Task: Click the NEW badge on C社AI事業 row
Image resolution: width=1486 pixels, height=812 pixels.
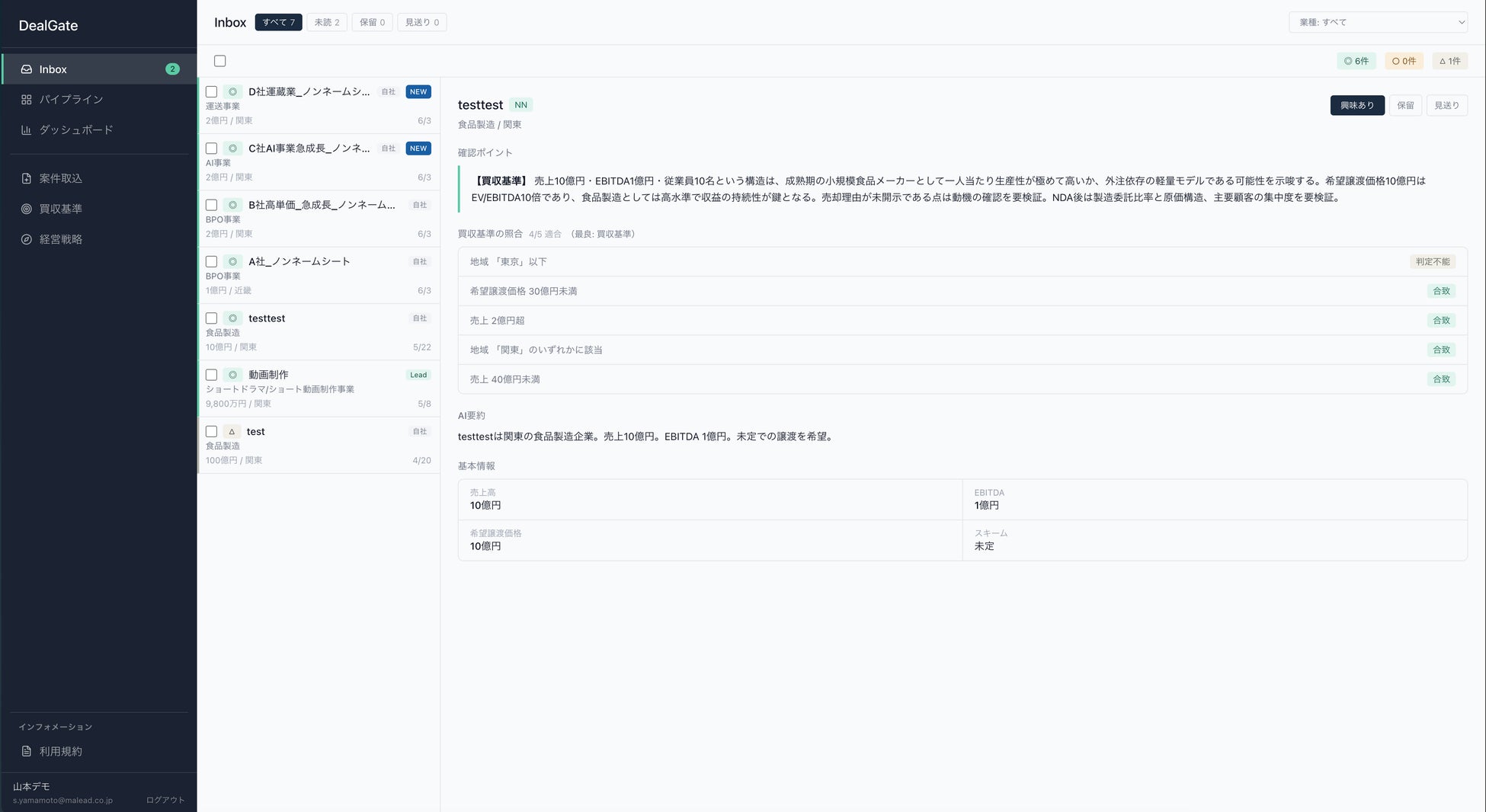Action: [418, 149]
